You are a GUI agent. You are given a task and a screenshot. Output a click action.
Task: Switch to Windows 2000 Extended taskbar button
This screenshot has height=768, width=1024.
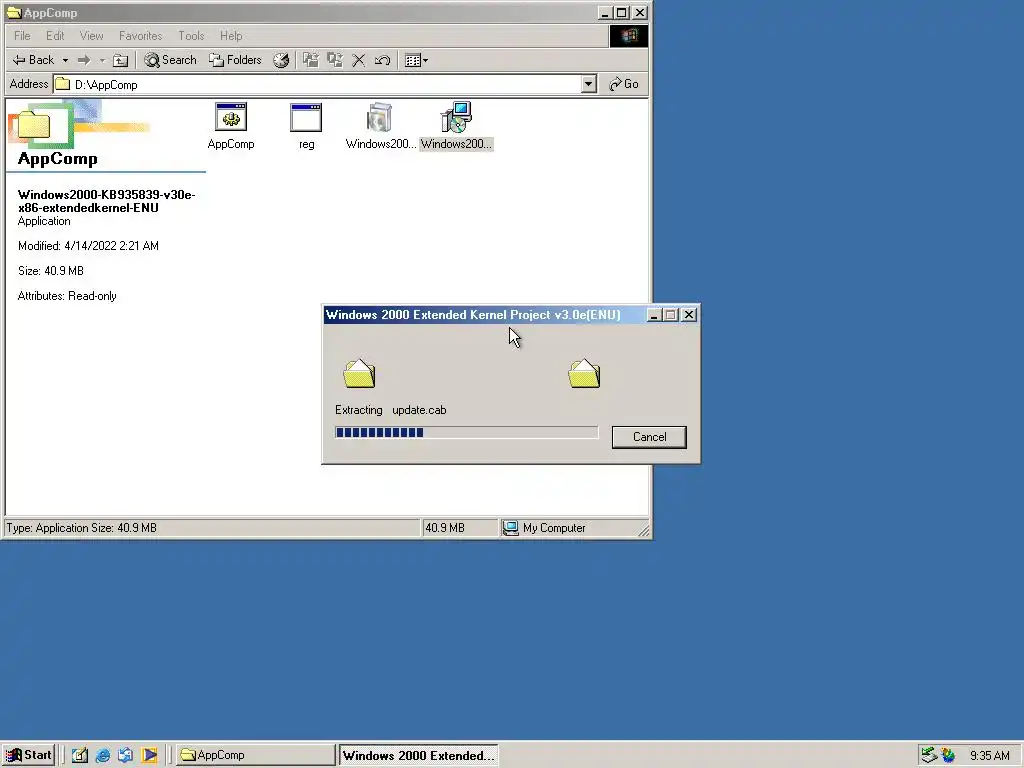tap(418, 755)
